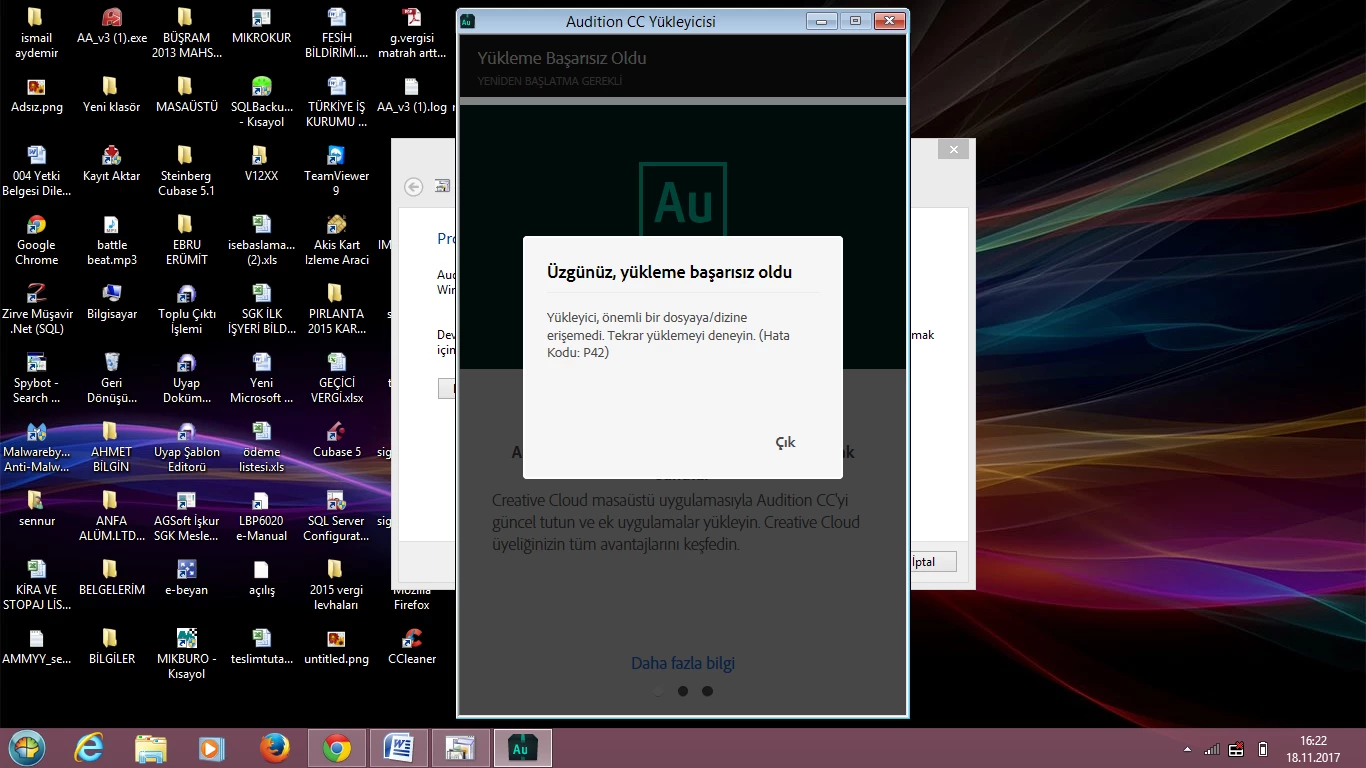Select the SQLBackup Kısayol shortcut
The width and height of the screenshot is (1366, 768).
point(261,102)
